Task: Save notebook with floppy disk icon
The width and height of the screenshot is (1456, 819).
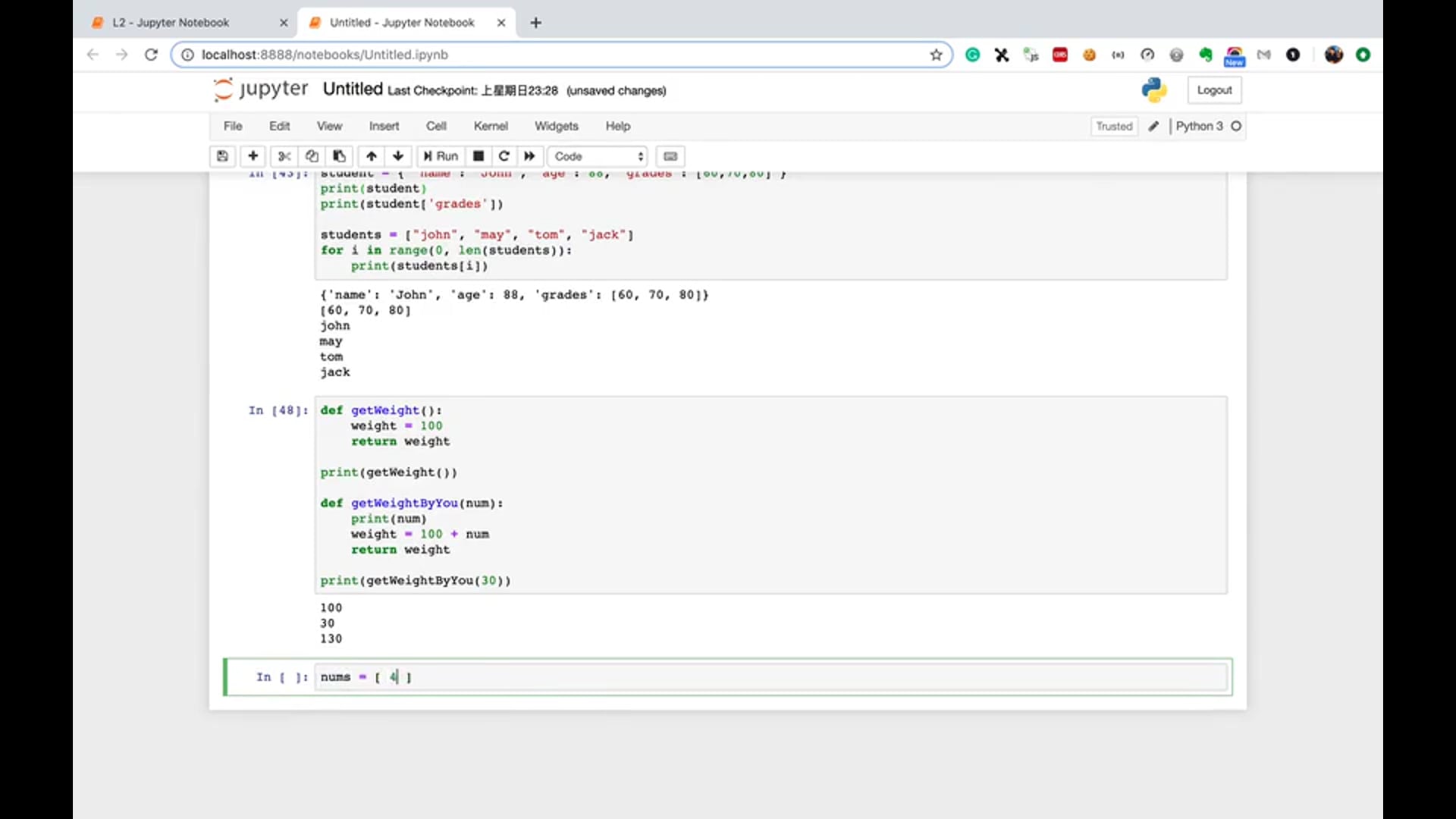Action: pos(222,156)
